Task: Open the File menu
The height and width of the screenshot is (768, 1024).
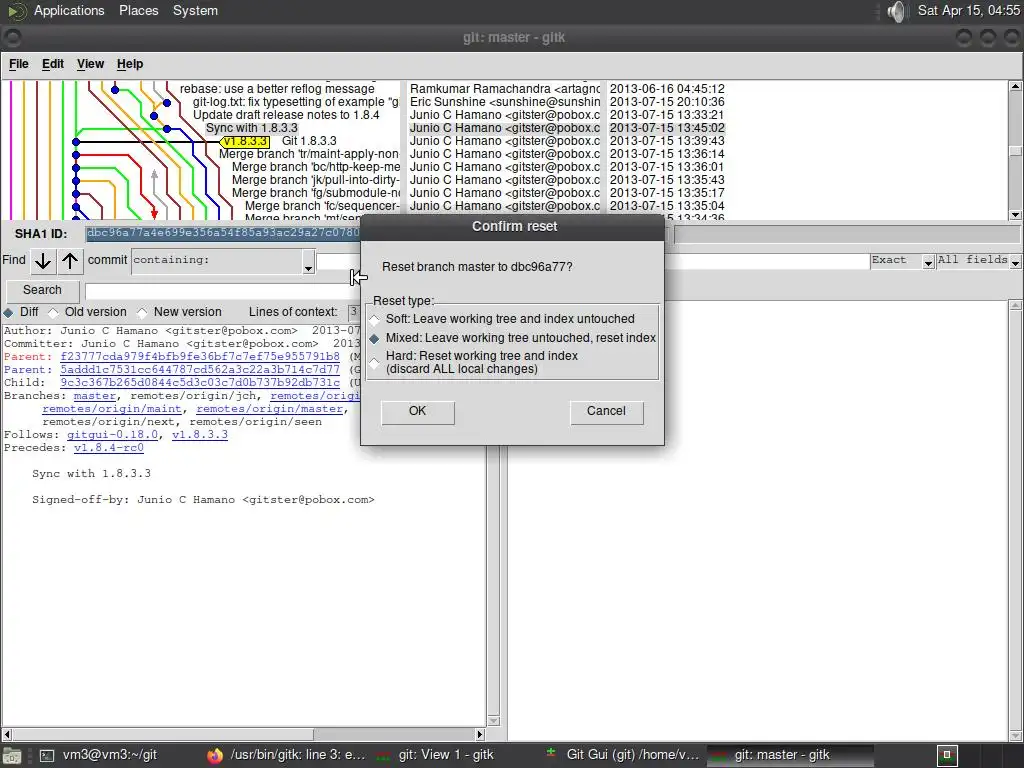Action: [x=18, y=64]
